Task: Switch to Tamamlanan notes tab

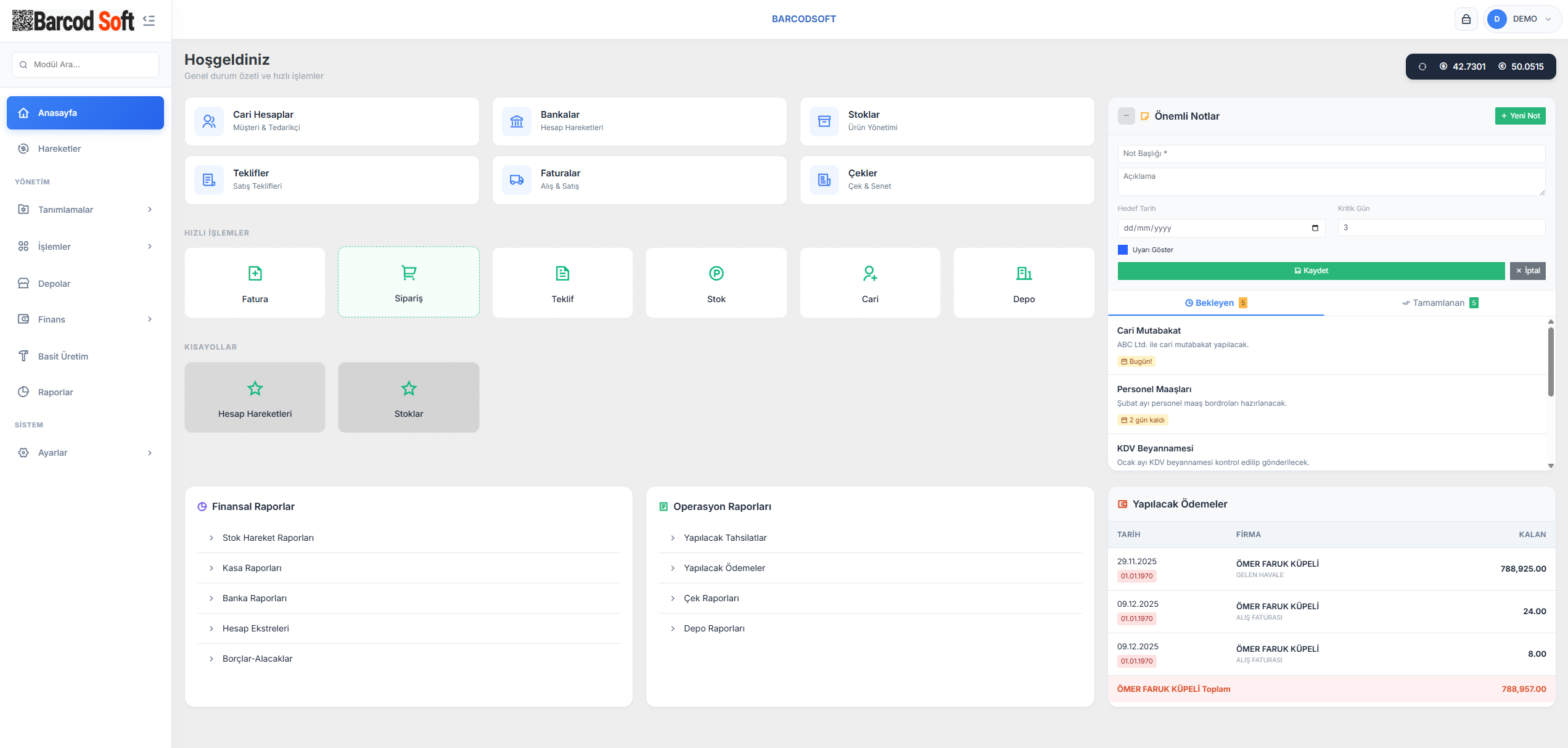Action: tap(1439, 303)
